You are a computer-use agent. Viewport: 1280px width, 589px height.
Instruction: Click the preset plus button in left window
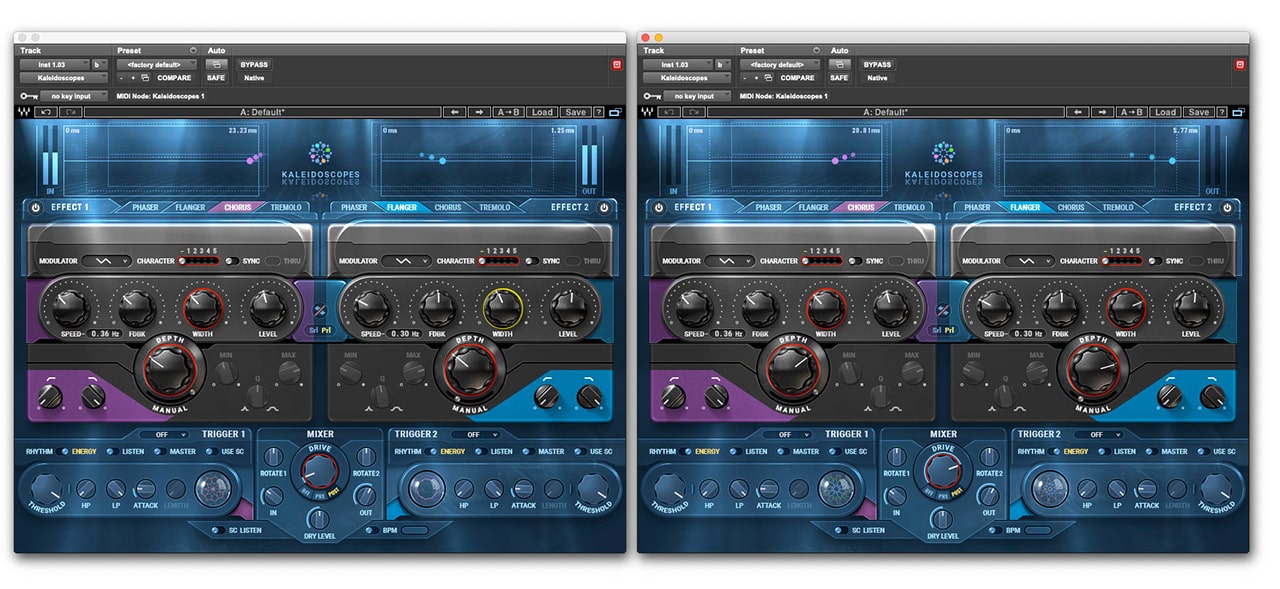click(x=133, y=77)
